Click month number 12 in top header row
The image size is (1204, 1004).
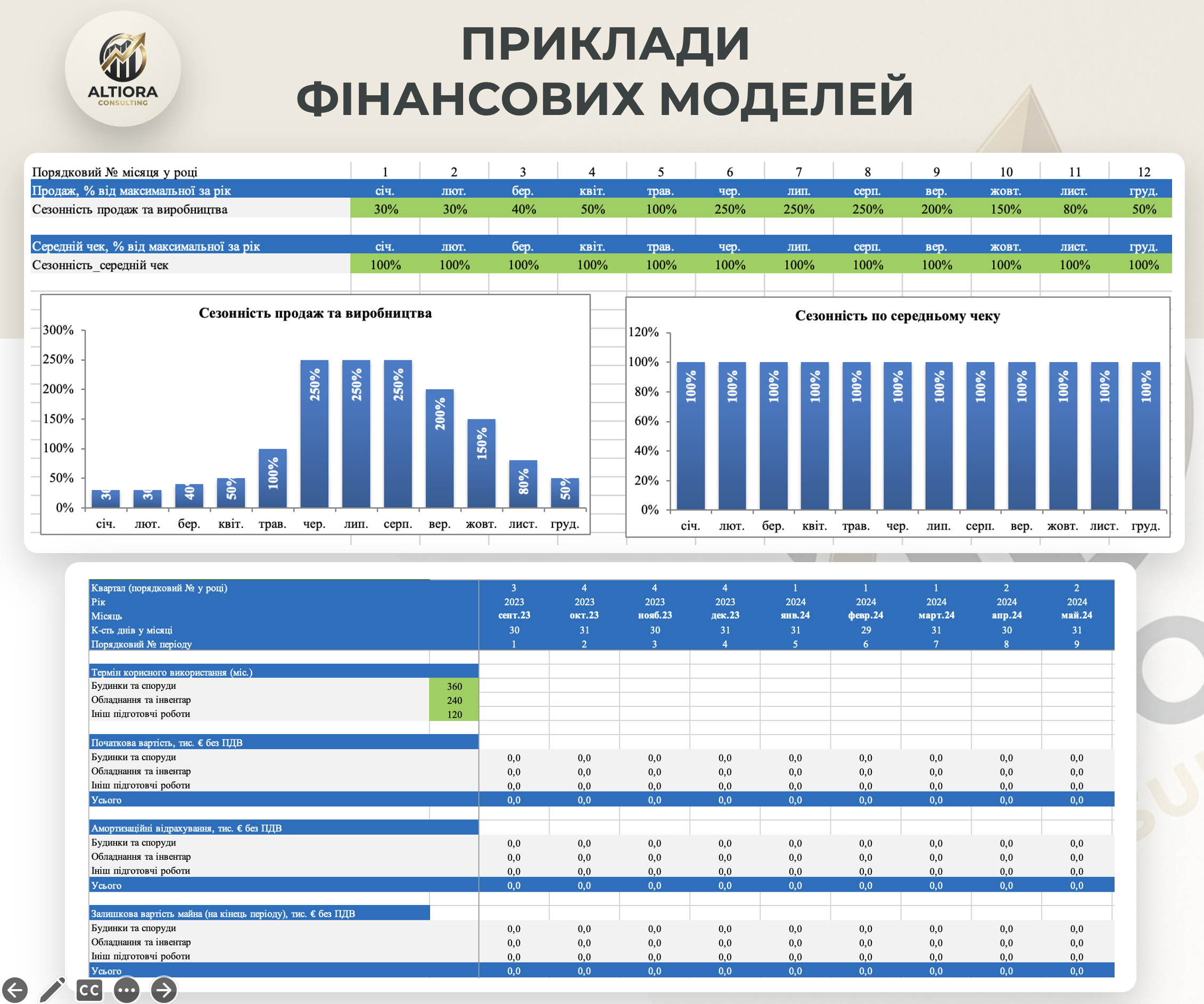[1144, 172]
